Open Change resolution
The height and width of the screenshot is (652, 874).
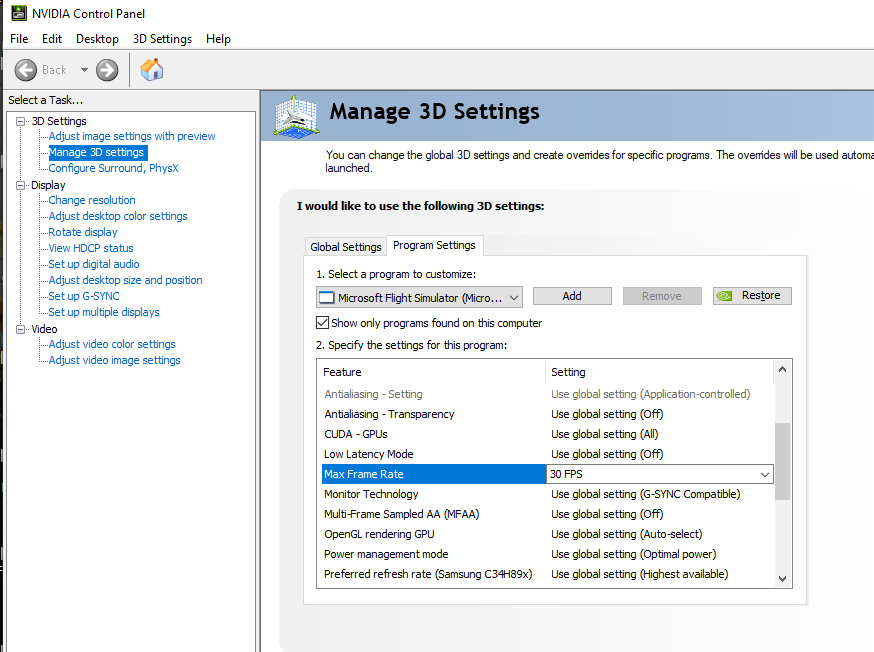click(92, 200)
